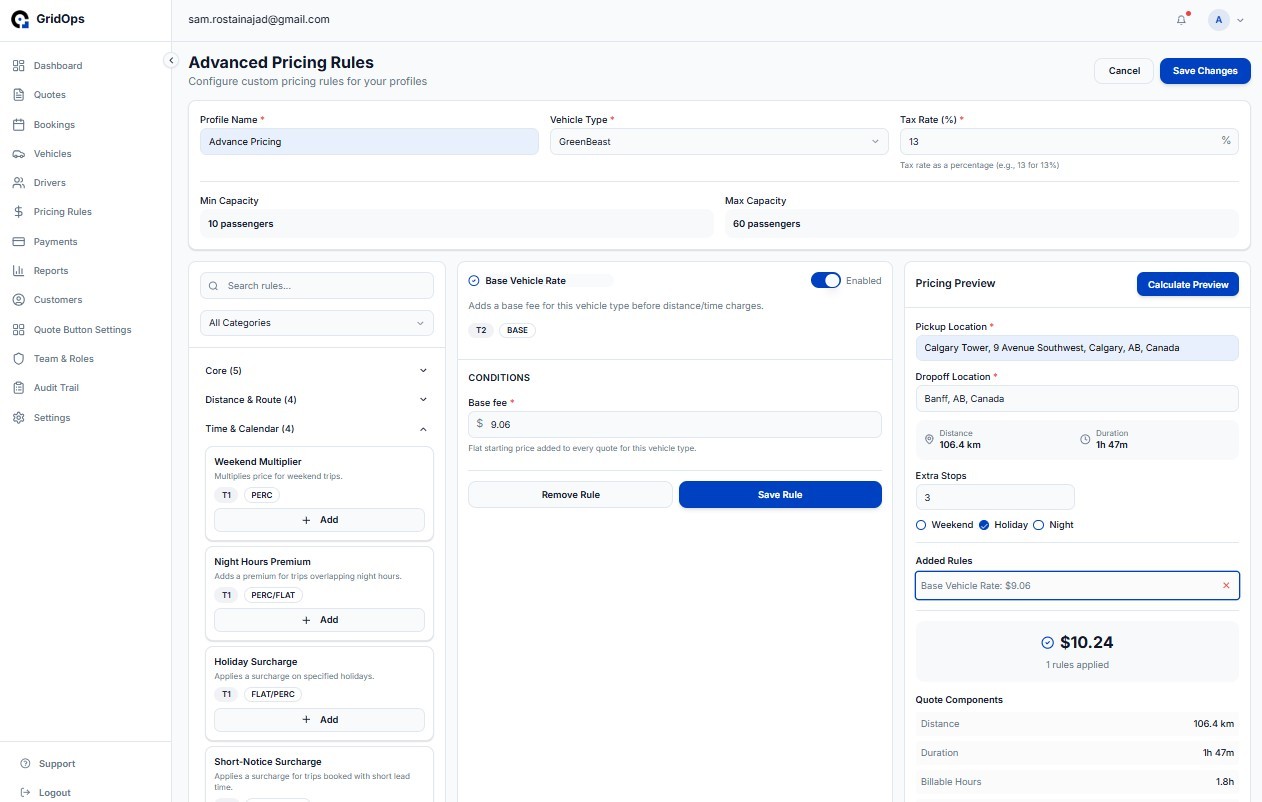Click Save Changes button
The height and width of the screenshot is (802, 1262).
pos(1205,71)
